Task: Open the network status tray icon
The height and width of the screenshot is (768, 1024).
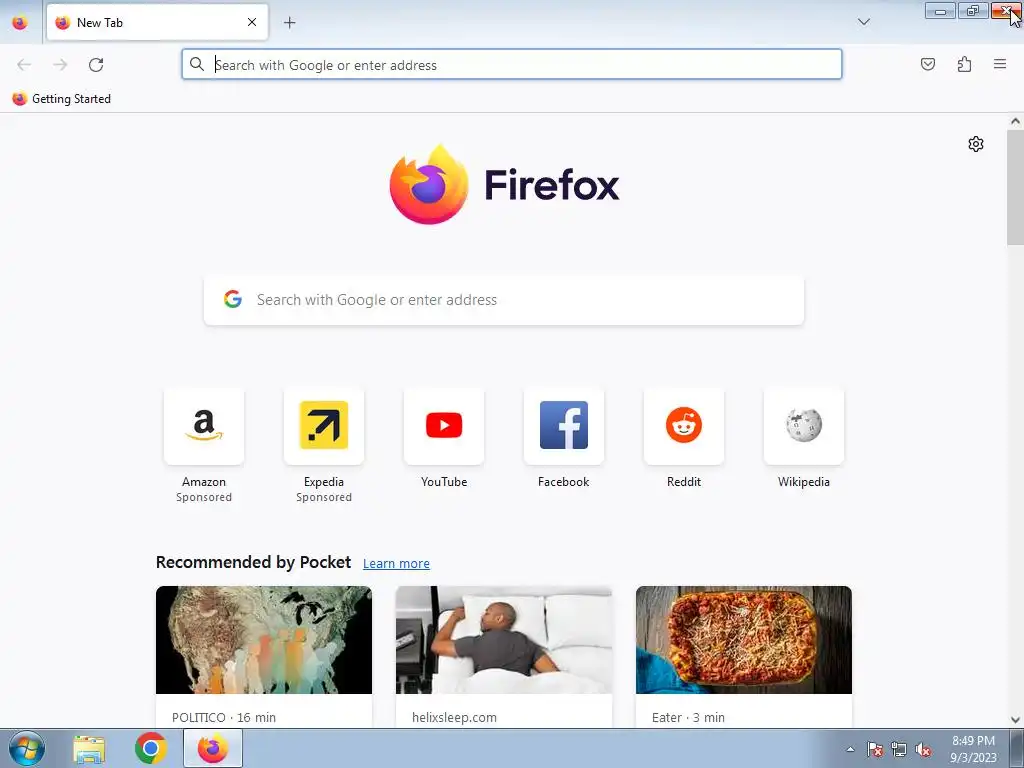Action: 899,749
